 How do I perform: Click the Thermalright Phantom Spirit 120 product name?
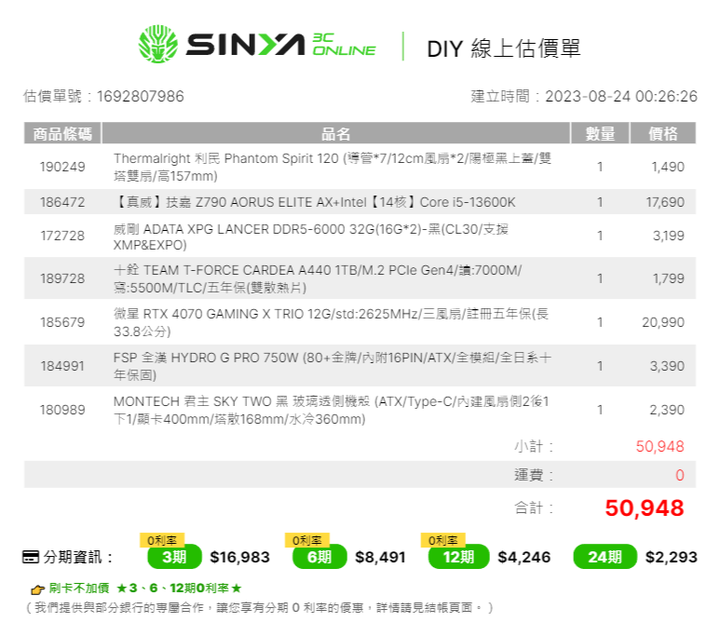pos(332,167)
